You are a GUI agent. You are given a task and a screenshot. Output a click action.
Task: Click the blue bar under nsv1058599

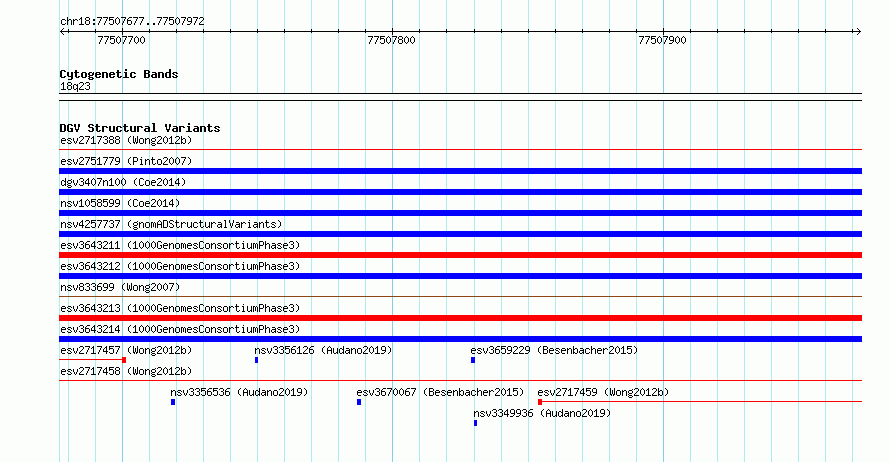click(x=460, y=213)
